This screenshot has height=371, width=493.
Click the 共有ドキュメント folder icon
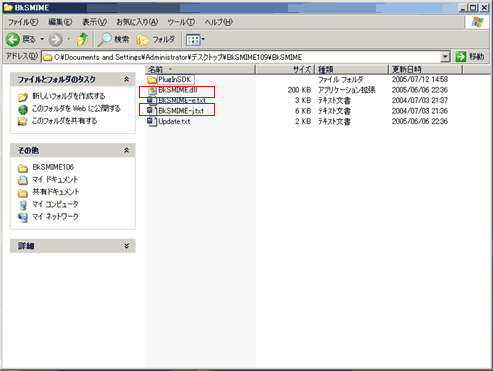click(x=23, y=192)
